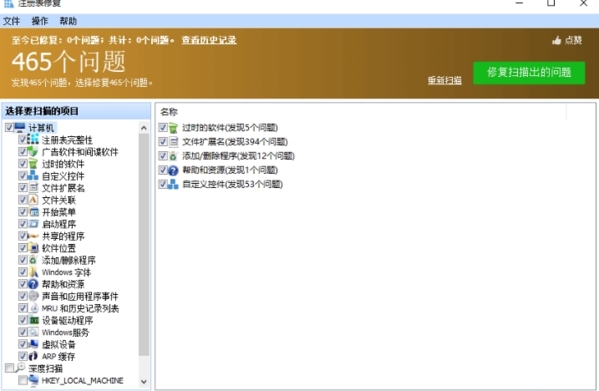Uncheck 文件扩展名(发现394个问题) result checkbox
This screenshot has height=391, width=599.
point(163,142)
